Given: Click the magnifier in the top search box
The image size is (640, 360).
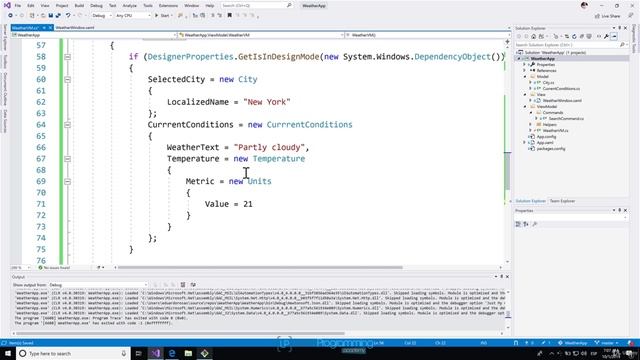Looking at the screenshot, I should point(289,5).
